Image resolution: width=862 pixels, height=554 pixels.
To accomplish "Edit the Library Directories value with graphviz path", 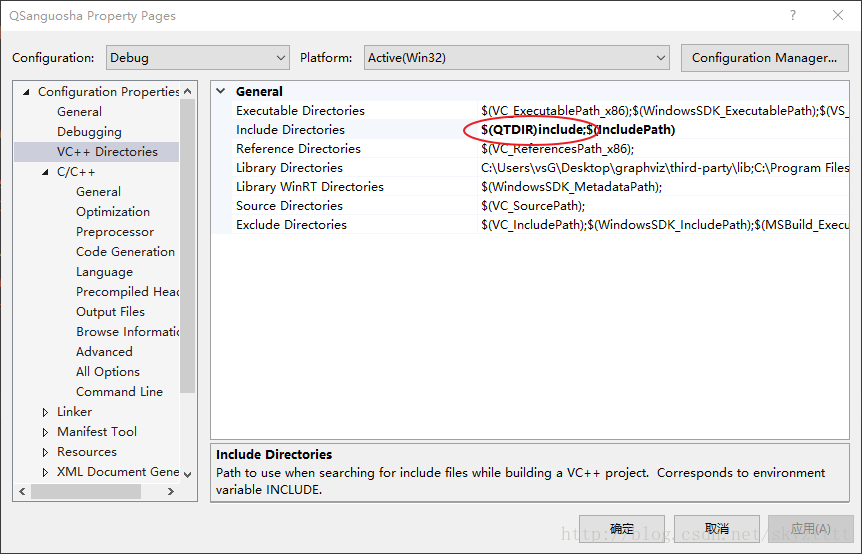I will coord(664,168).
